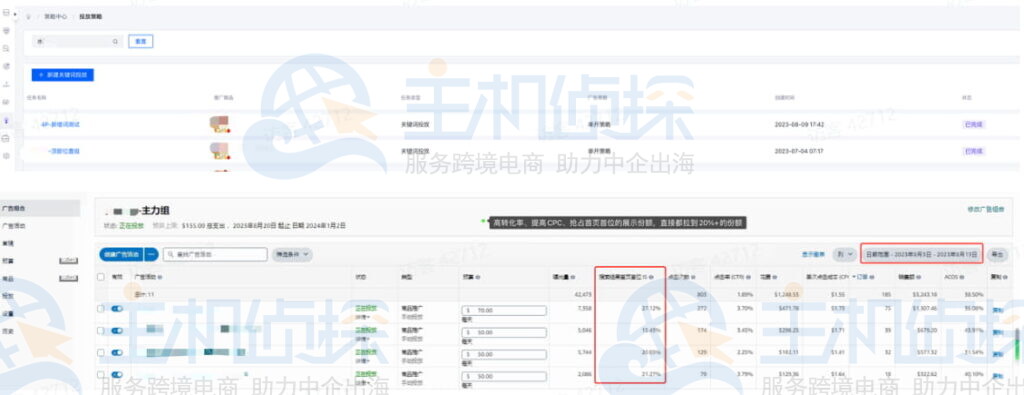Click the 创建广告活动 button

pyautogui.click(x=121, y=255)
